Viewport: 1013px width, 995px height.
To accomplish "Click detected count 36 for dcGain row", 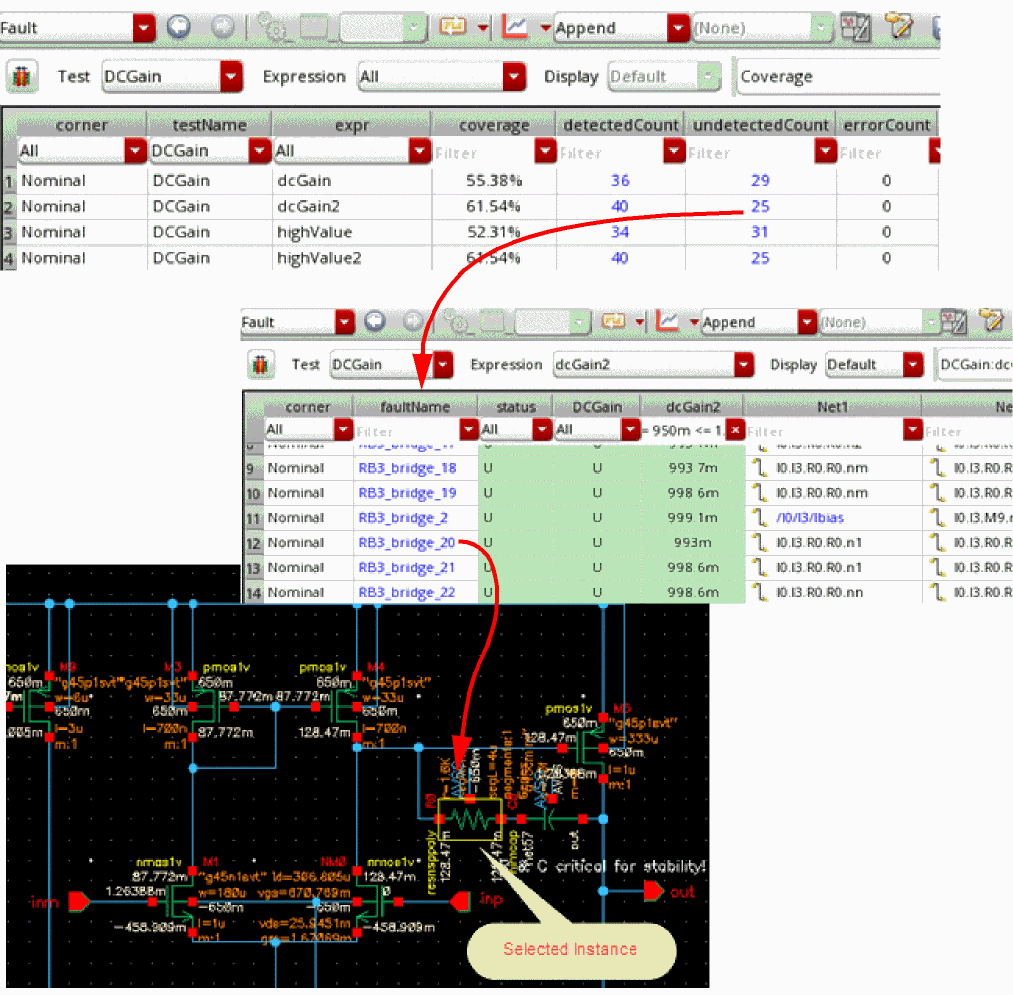I will (620, 180).
